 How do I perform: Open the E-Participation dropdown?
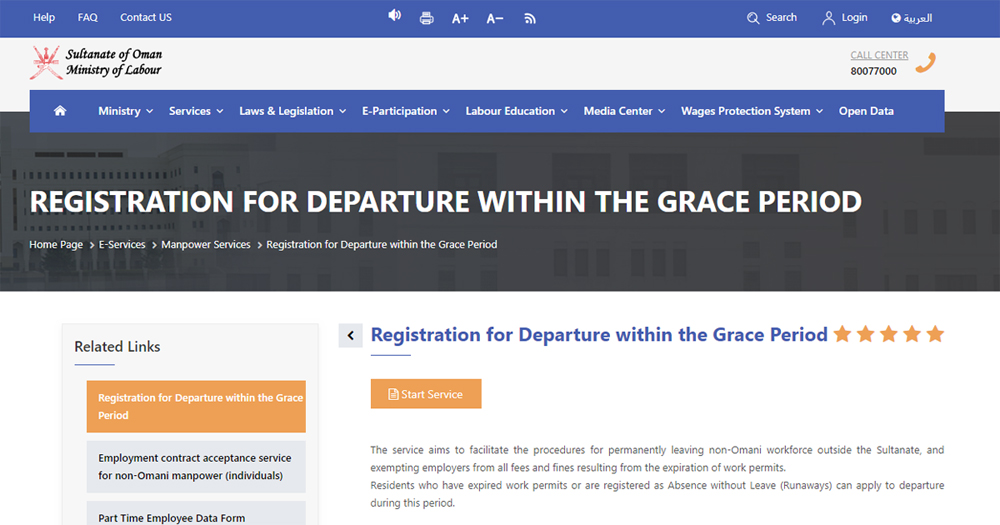click(x=406, y=111)
